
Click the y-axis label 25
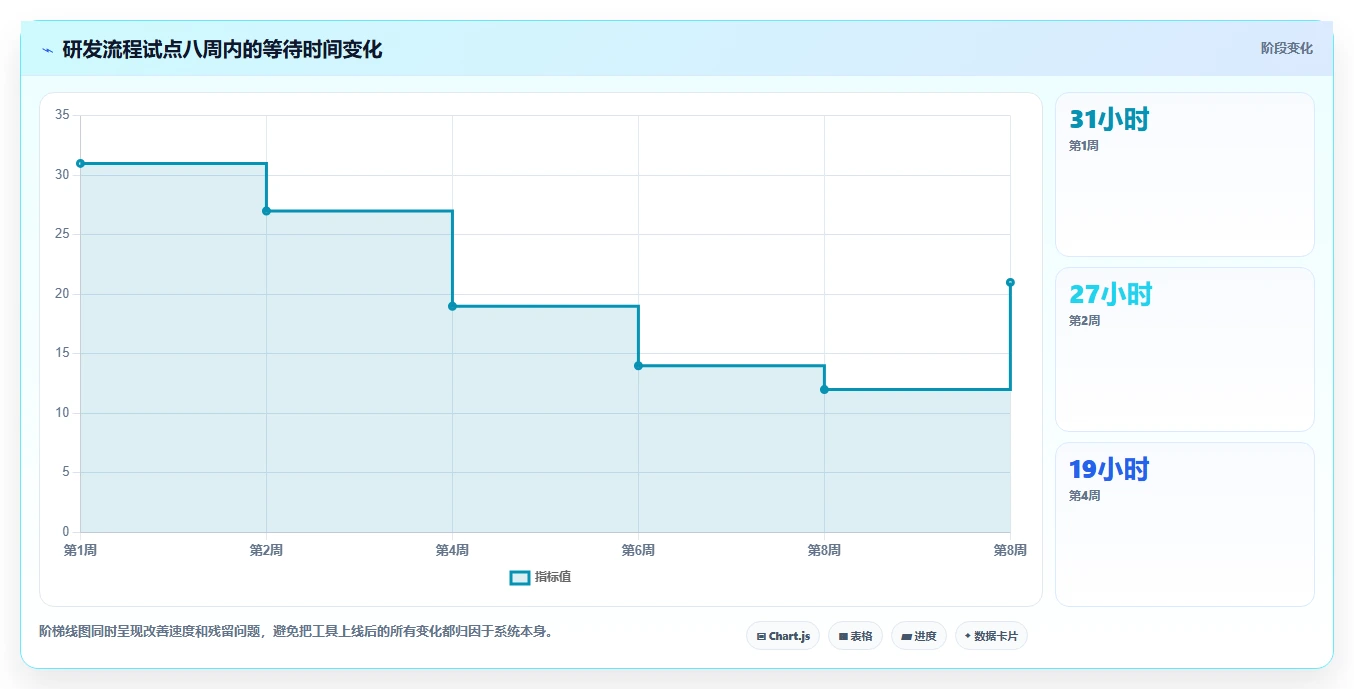62,234
